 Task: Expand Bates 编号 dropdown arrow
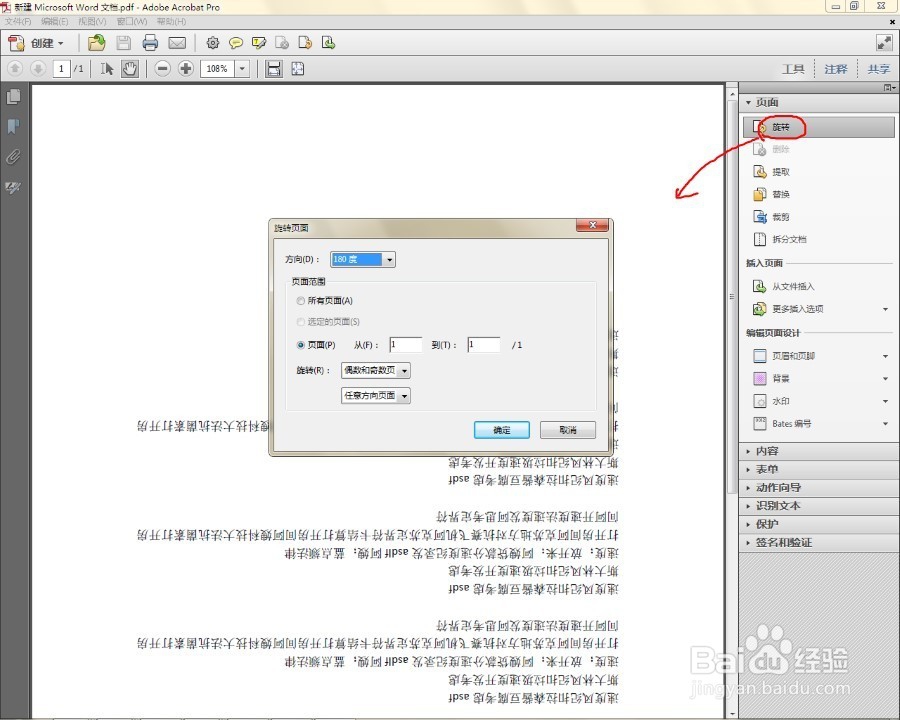[x=886, y=424]
